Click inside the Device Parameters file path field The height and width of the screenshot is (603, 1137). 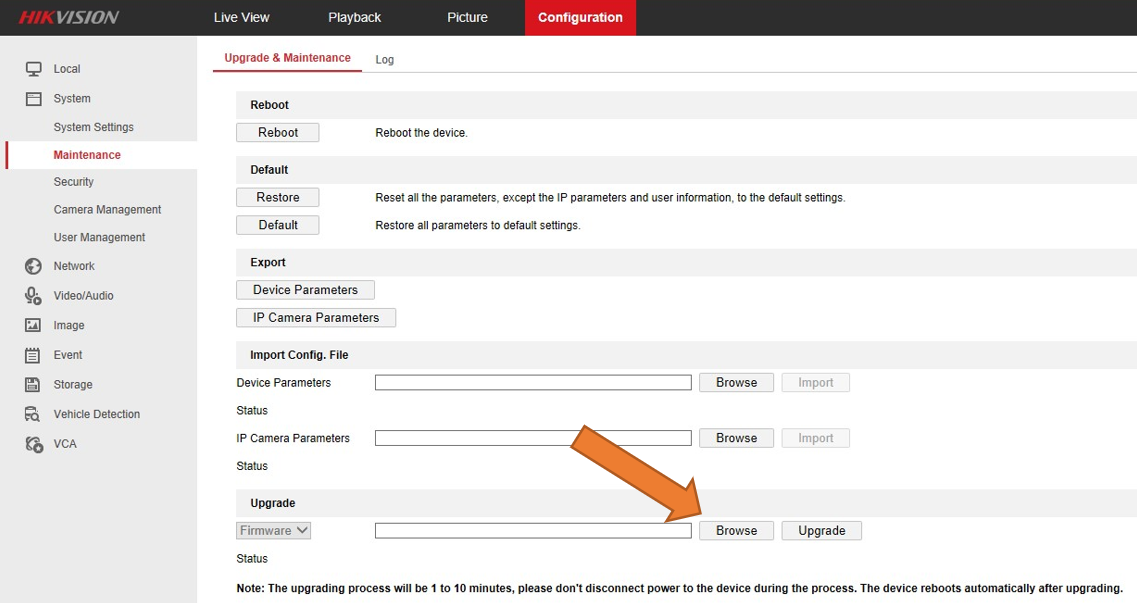pos(532,382)
